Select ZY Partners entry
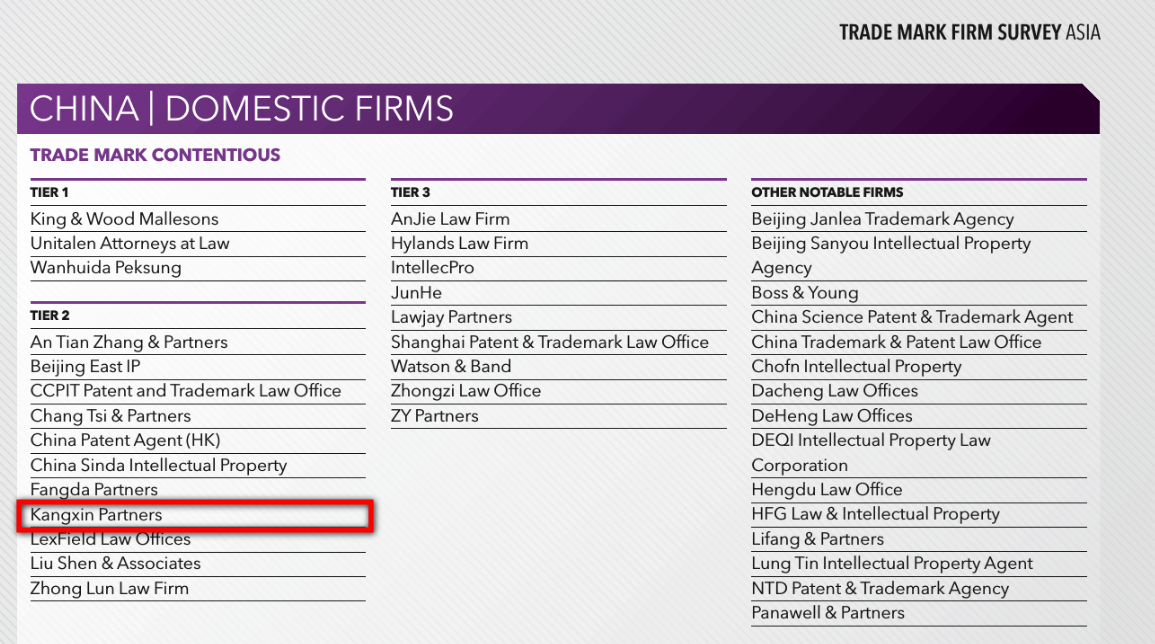The width and height of the screenshot is (1155, 644). (x=435, y=416)
